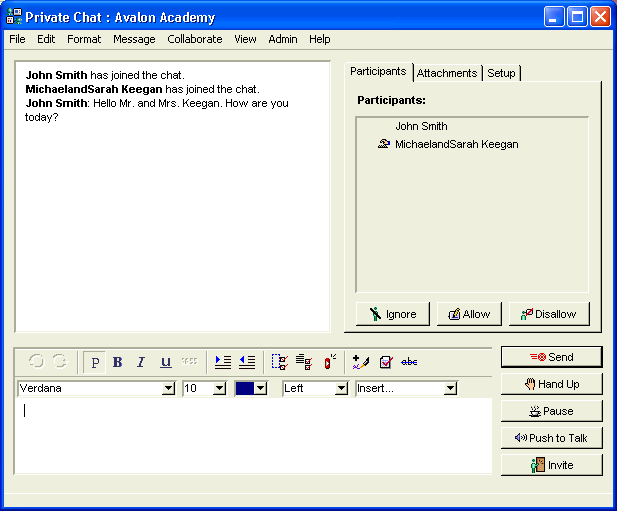Toggle italic text formatting
This screenshot has width=617, height=511.
click(141, 362)
